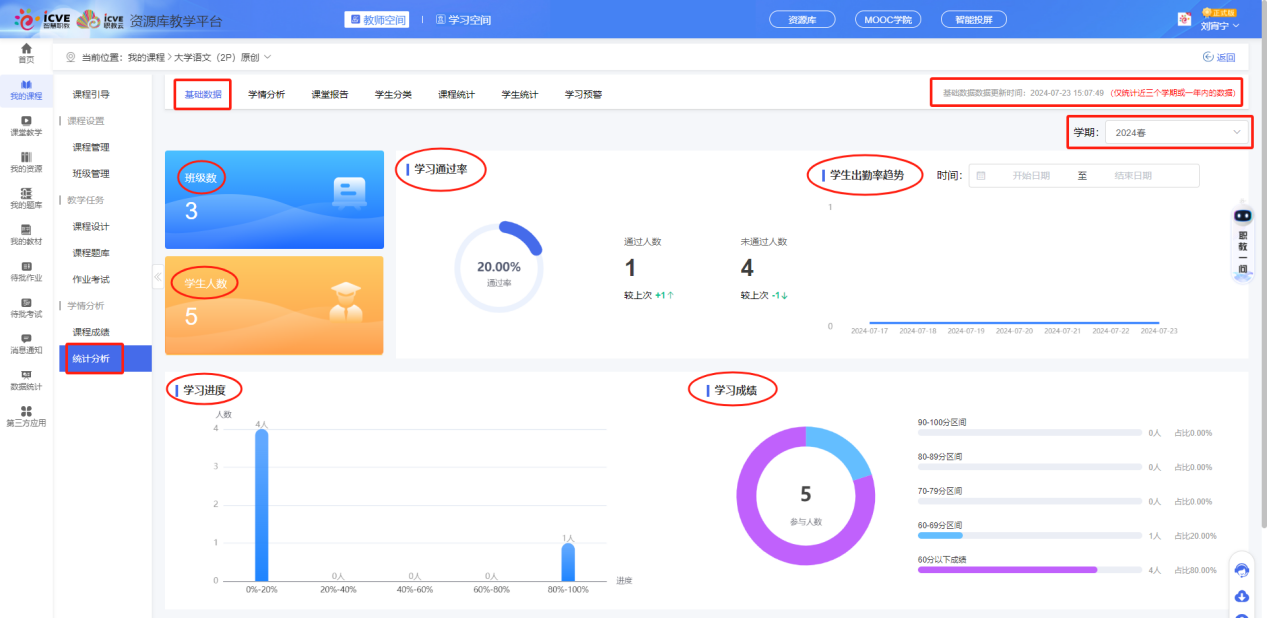Expand the course name 大学语文 breadcrumb dropdown
The image size is (1267, 618).
267,57
